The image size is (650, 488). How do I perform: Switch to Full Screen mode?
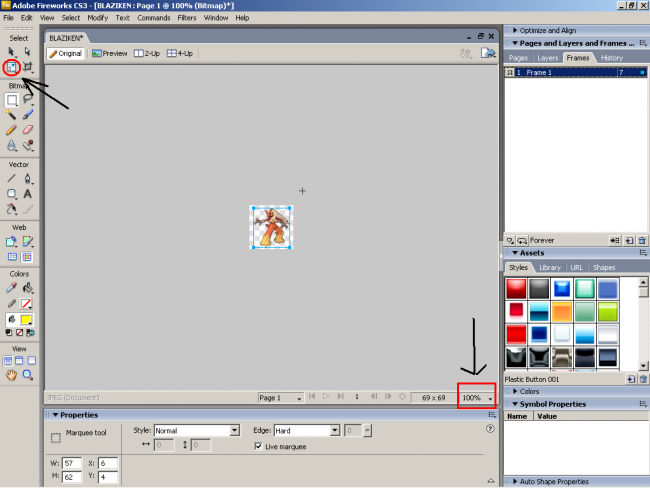[x=32, y=361]
